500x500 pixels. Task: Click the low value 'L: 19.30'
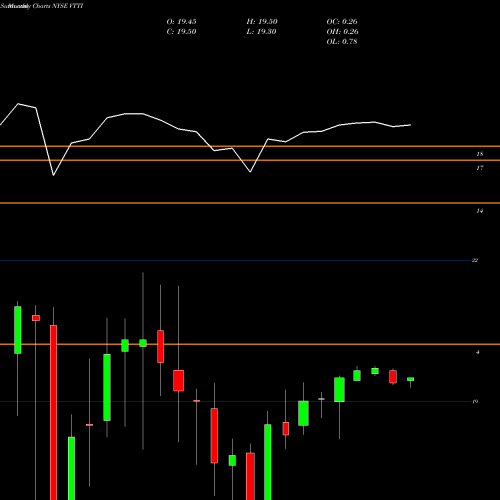coord(261,32)
